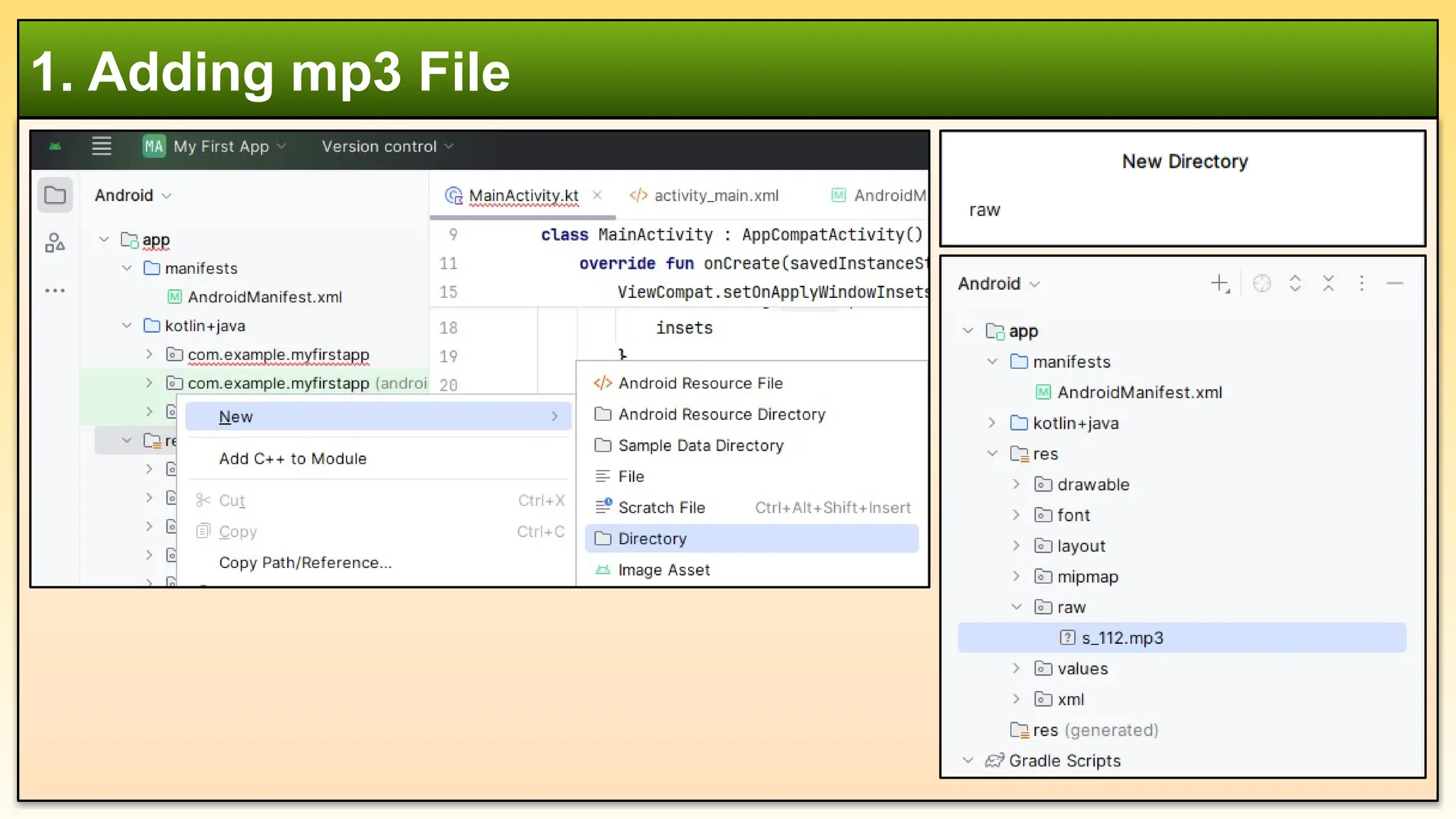Viewport: 1456px width, 819px height.
Task: Click the res (generated) folder icon
Action: click(1019, 730)
